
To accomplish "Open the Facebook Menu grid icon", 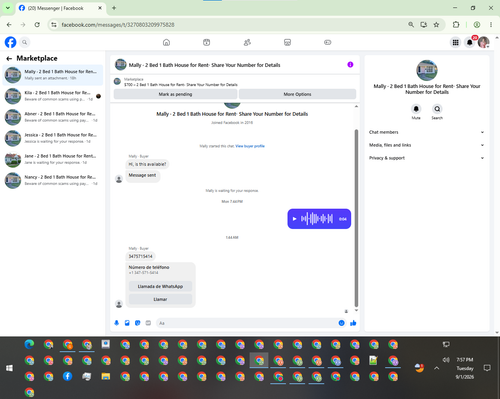I will tap(455, 42).
